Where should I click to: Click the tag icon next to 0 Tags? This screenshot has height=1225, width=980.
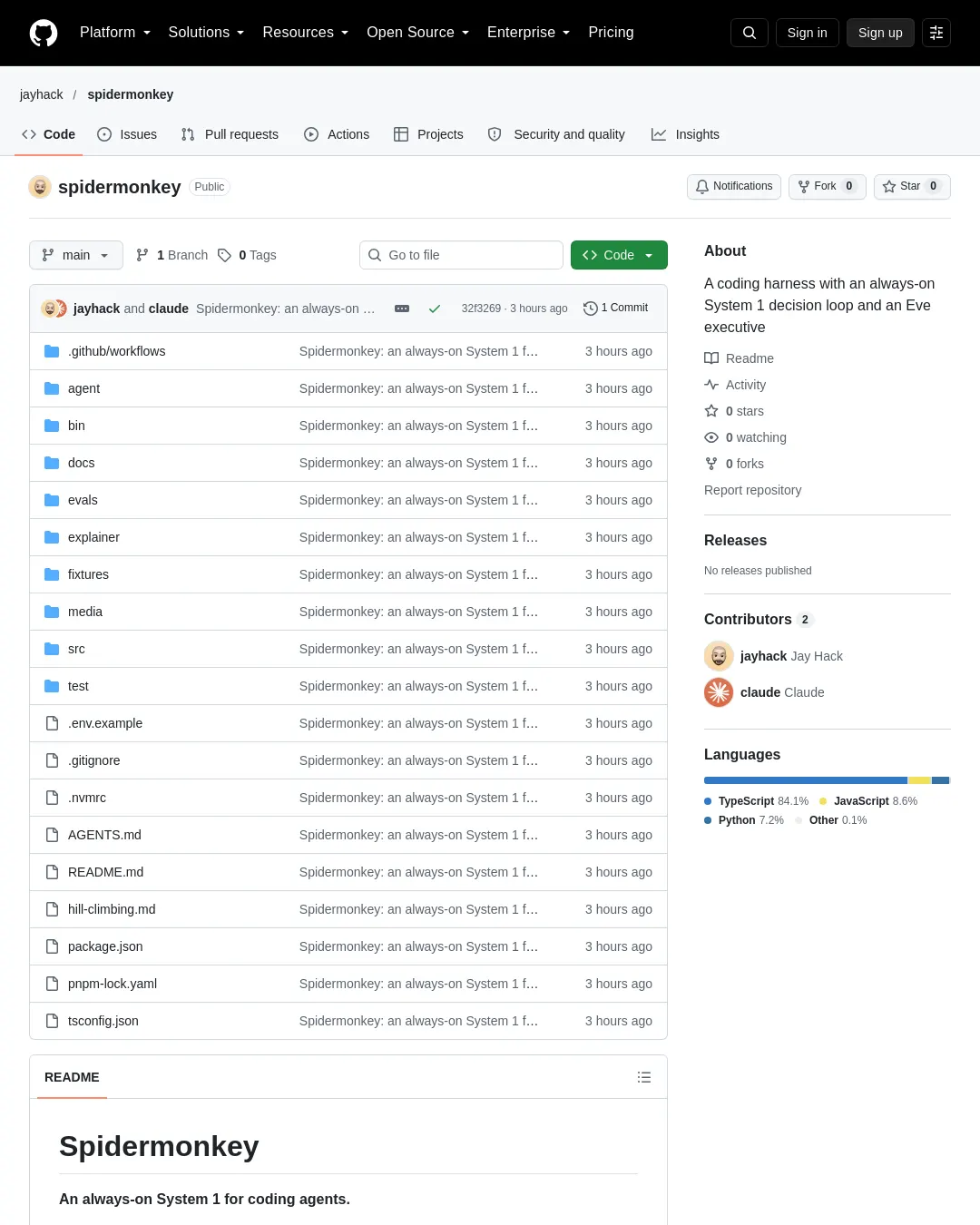pos(225,255)
